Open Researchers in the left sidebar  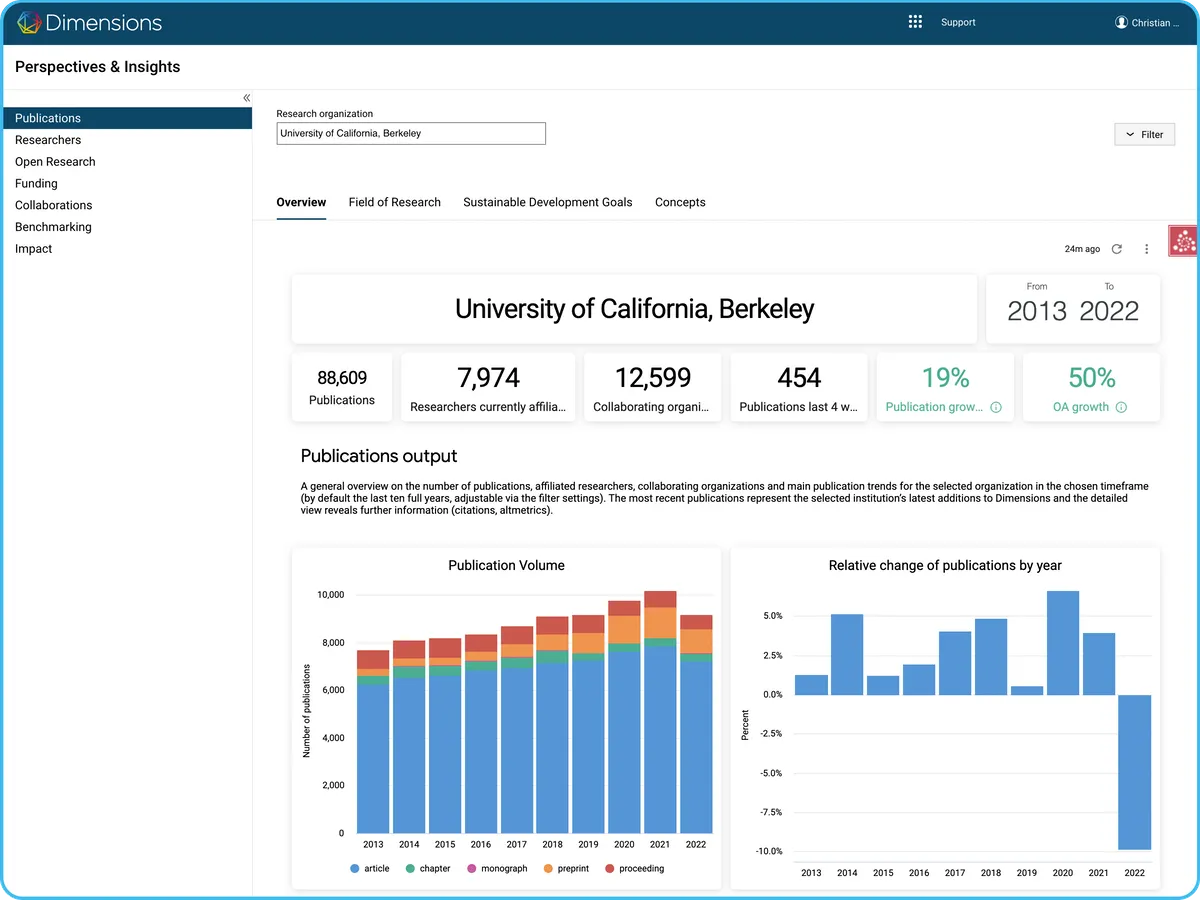tap(48, 140)
